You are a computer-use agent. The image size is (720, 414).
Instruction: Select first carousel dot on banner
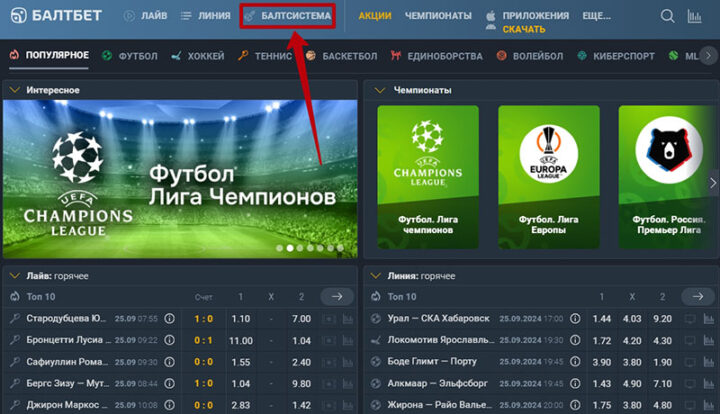(x=280, y=248)
